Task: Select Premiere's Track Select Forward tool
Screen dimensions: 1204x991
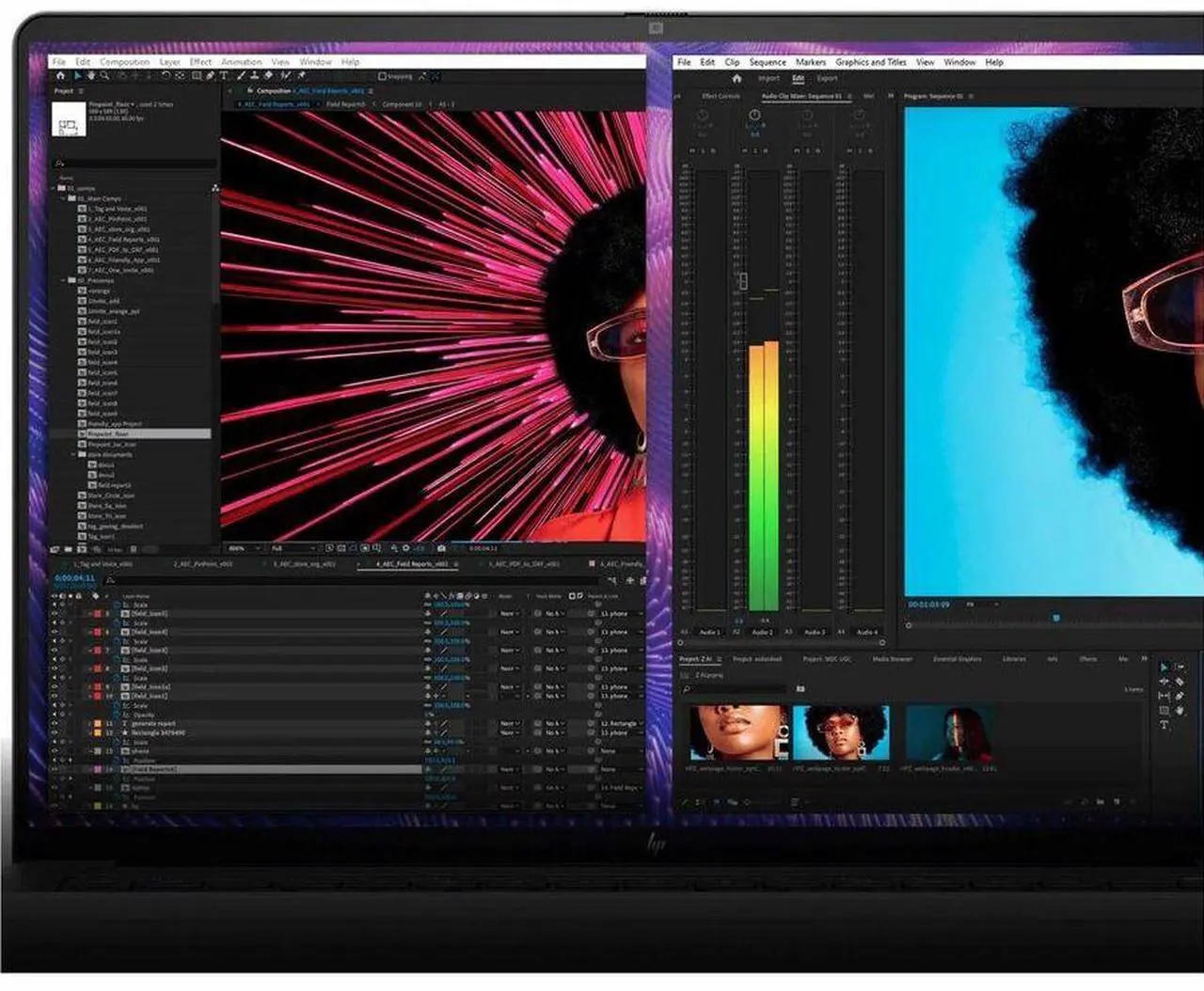Action: click(x=1180, y=667)
